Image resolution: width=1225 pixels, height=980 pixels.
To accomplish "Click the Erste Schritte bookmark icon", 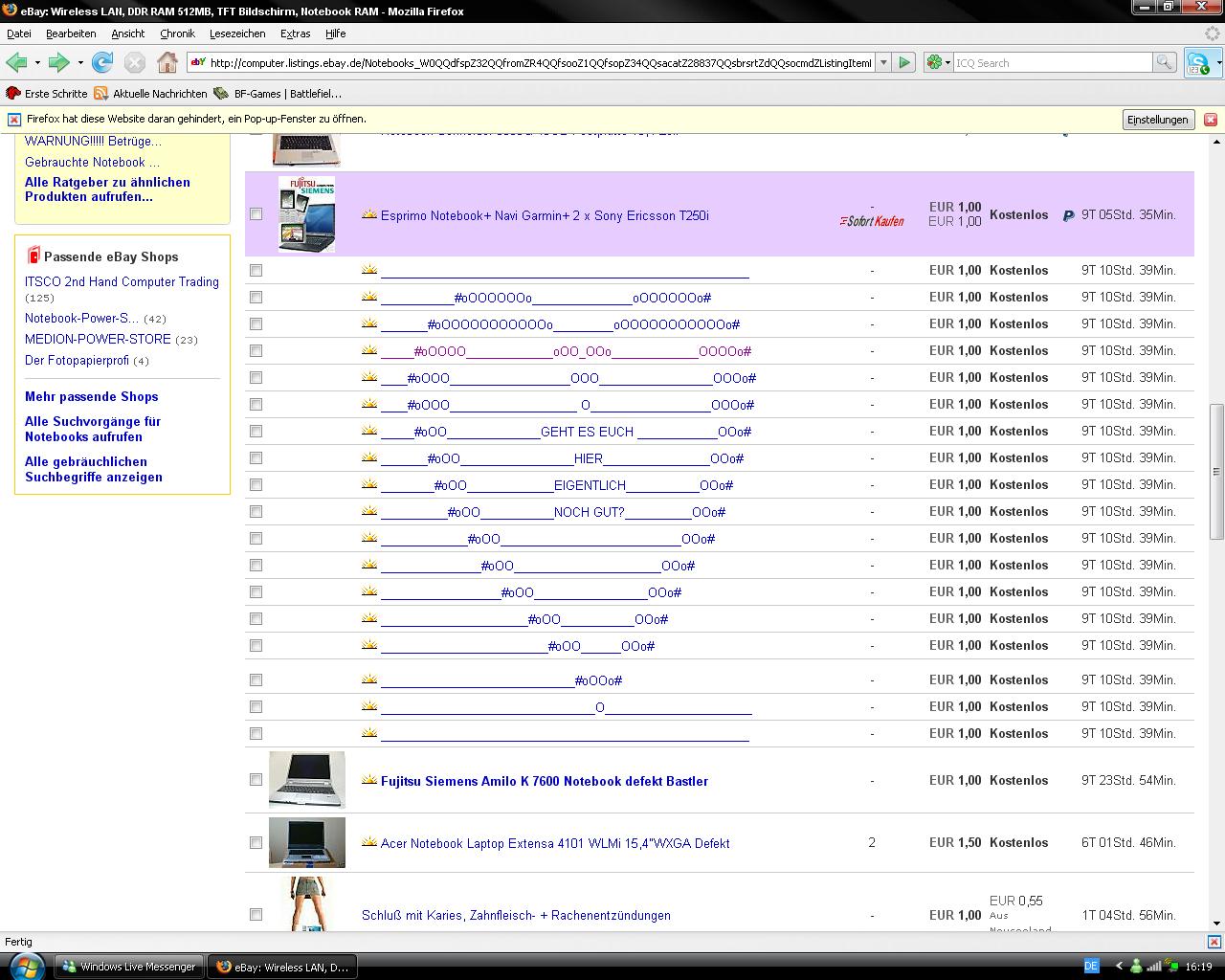I will (x=13, y=93).
